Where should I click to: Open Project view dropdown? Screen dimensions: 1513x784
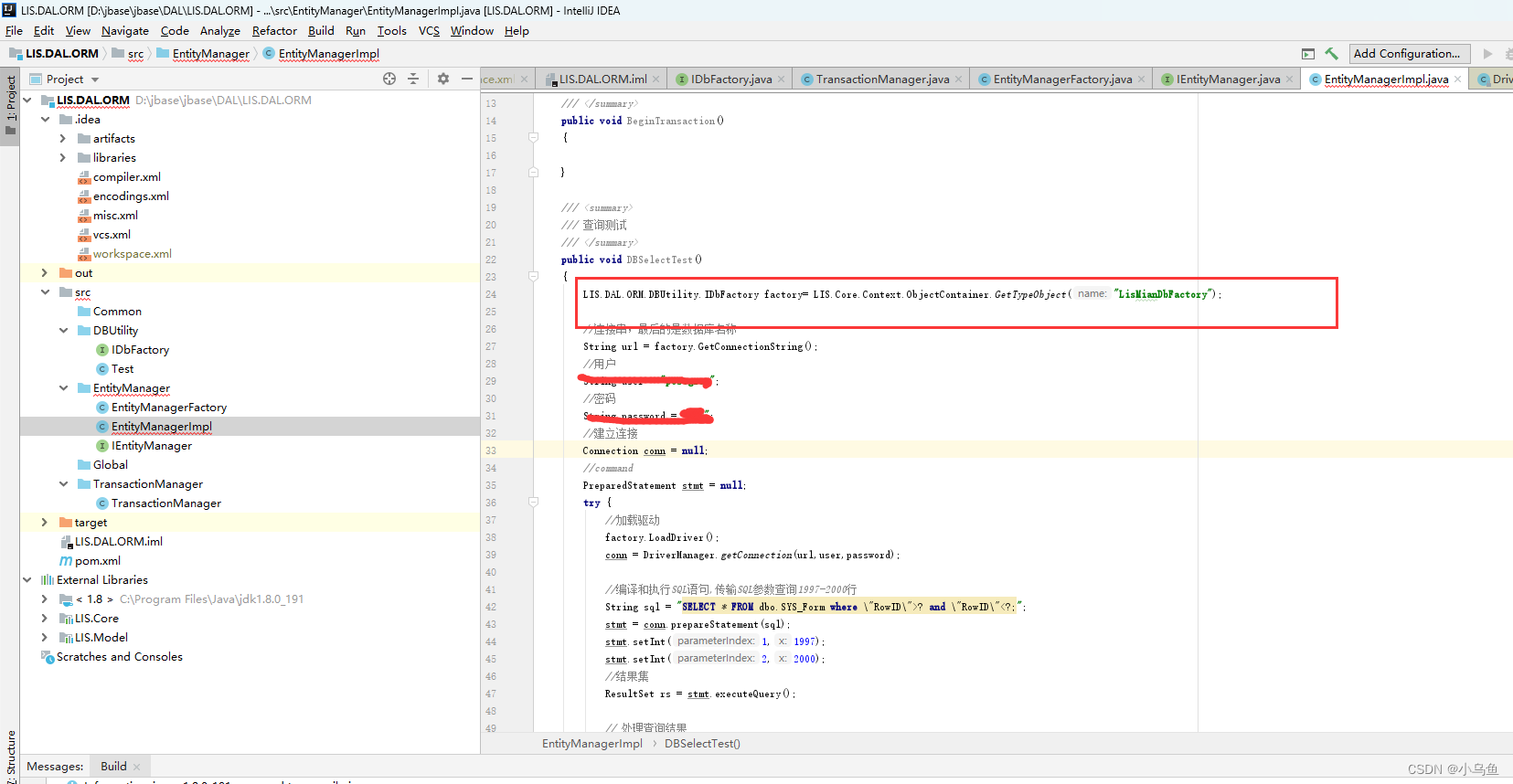[x=95, y=79]
